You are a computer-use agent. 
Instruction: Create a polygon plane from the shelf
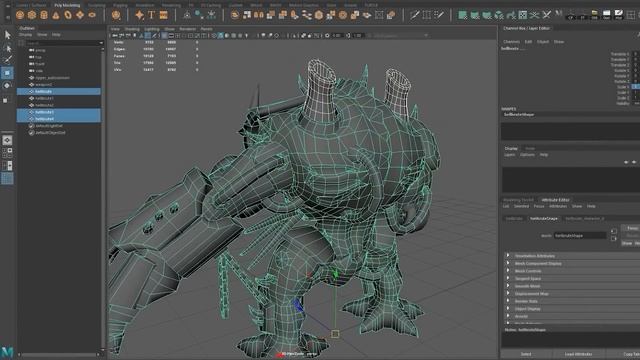click(80, 16)
